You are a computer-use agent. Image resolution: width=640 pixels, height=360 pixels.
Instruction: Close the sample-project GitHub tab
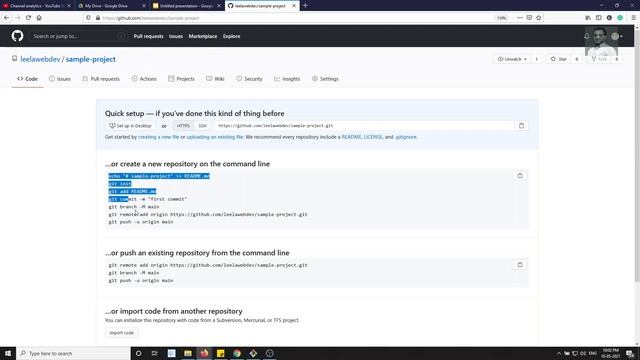[x=293, y=6]
